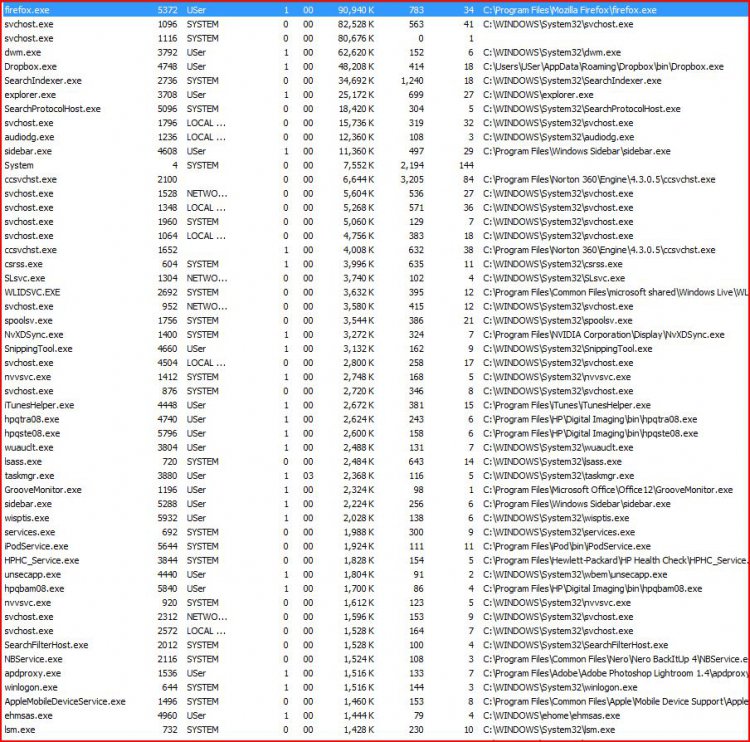The width and height of the screenshot is (750, 742).
Task: Select the SearchFilterHost.exe process name
Action: click(46, 645)
